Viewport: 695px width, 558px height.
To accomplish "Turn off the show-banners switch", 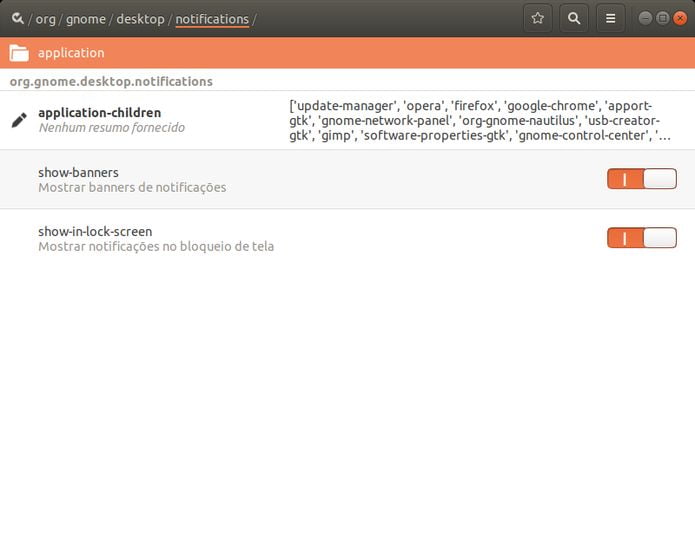I will pos(642,179).
